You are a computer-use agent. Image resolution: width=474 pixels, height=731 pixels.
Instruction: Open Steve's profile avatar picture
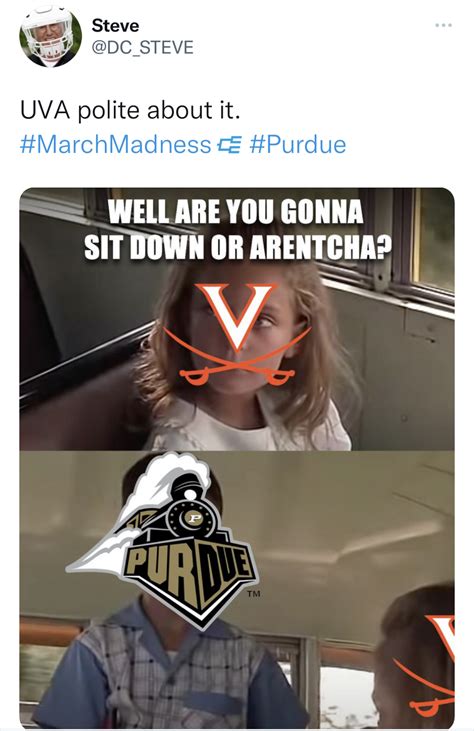(50, 36)
